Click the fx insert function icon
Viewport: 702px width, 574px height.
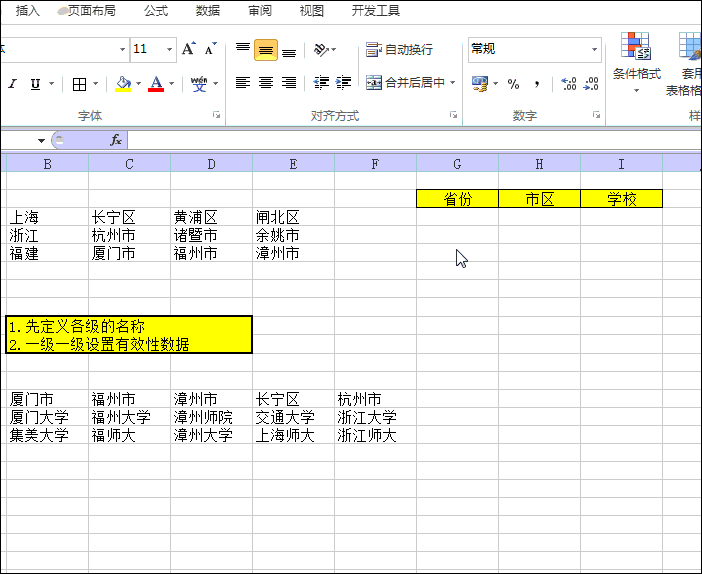(x=116, y=140)
